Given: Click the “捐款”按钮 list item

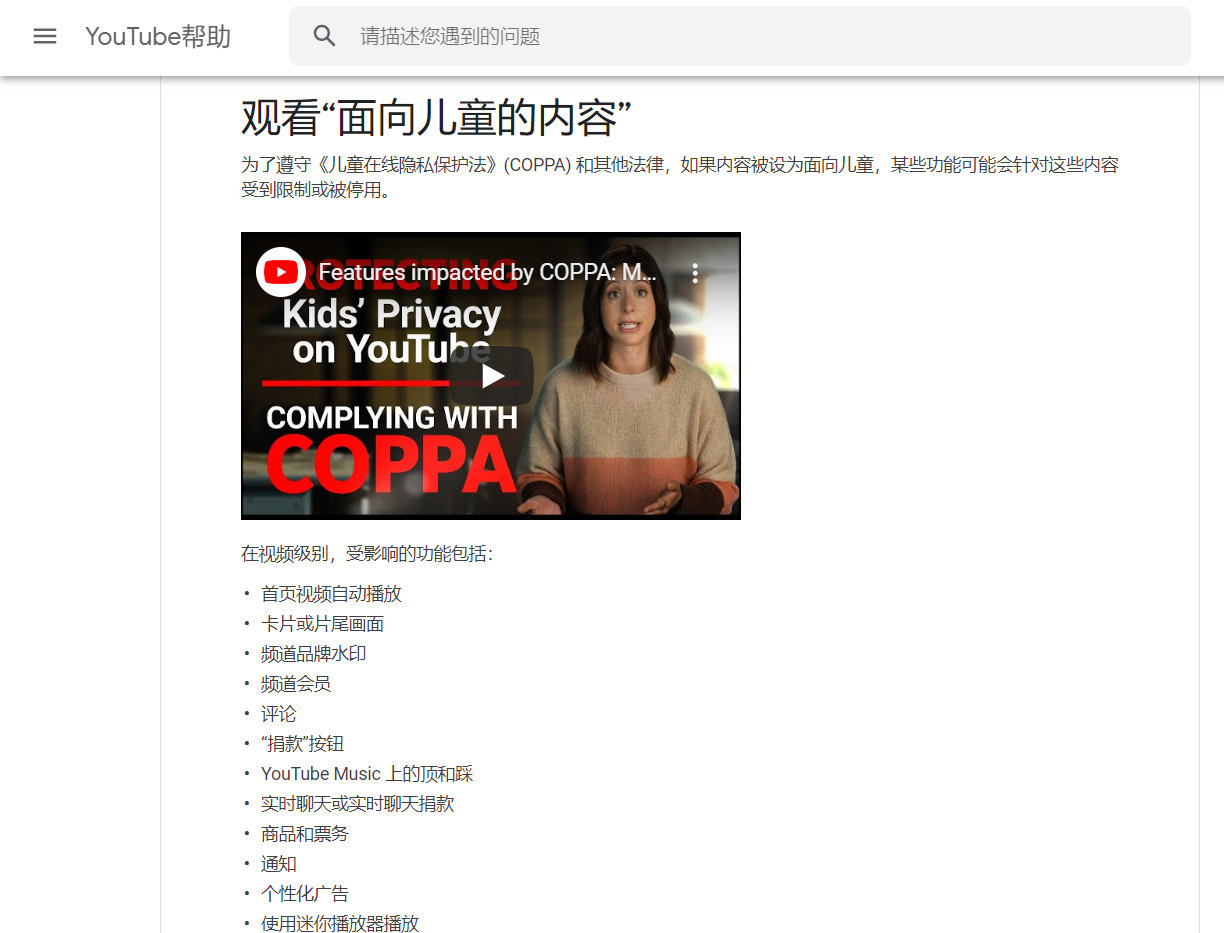Looking at the screenshot, I should (x=302, y=744).
